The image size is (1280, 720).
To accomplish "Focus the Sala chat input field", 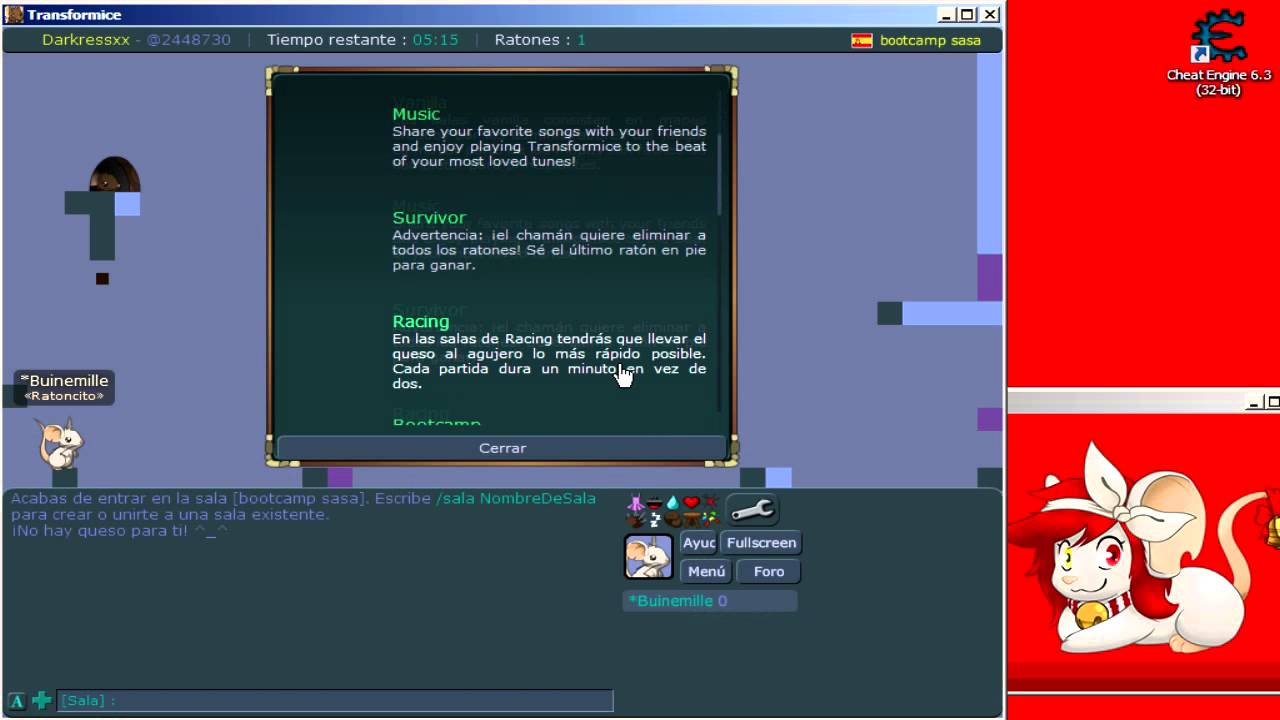I will pyautogui.click(x=335, y=701).
